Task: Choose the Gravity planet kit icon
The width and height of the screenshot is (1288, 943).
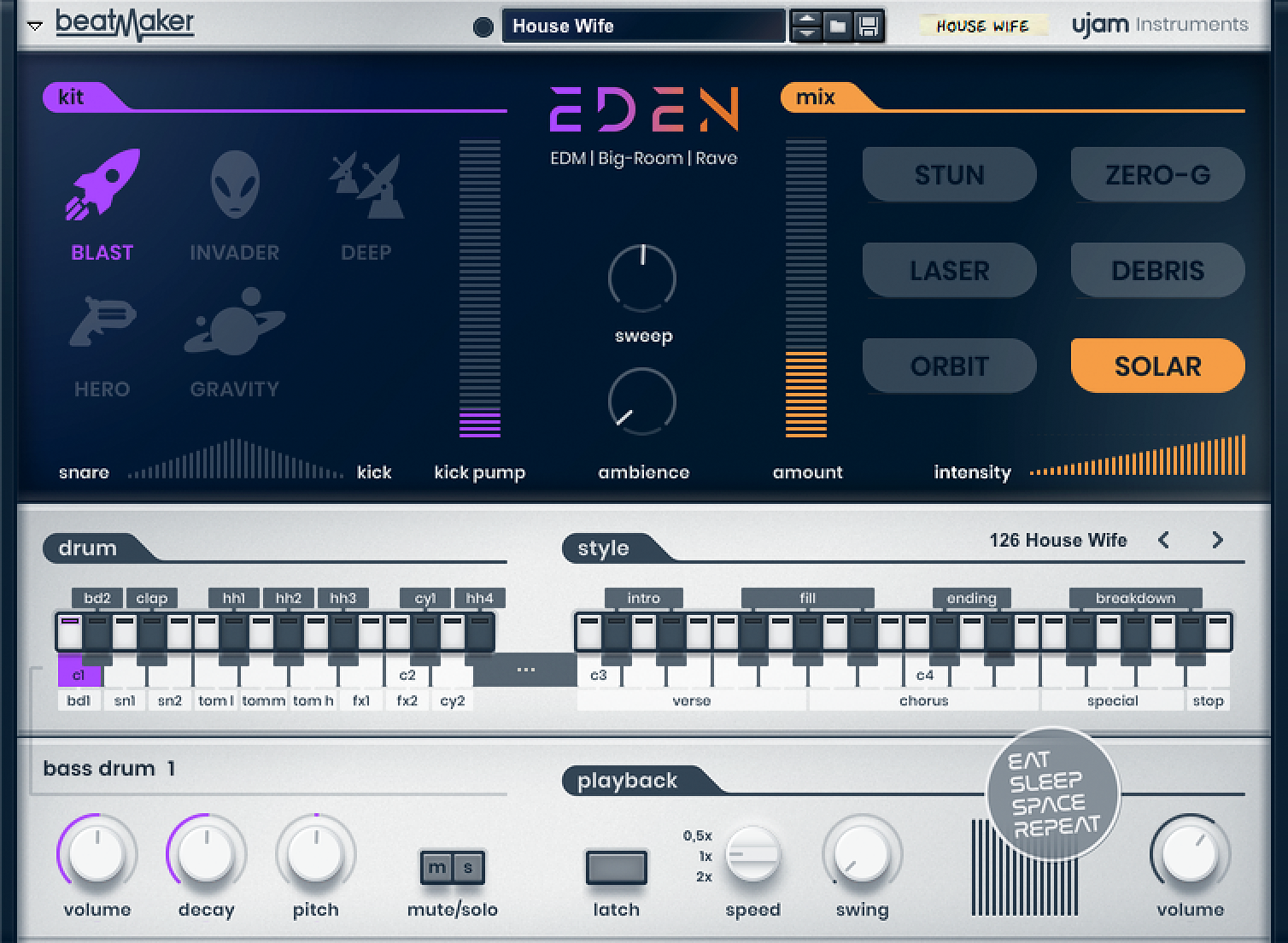Action: coord(234,323)
